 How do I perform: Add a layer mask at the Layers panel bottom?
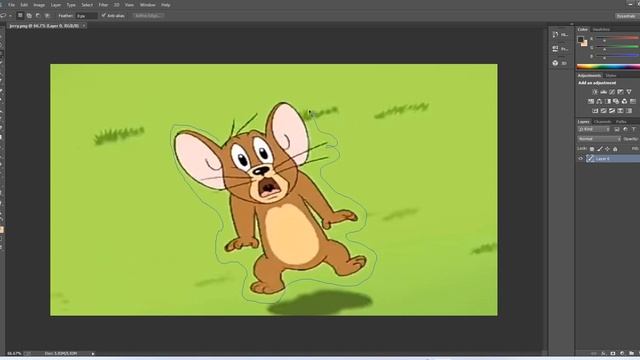tap(613, 353)
